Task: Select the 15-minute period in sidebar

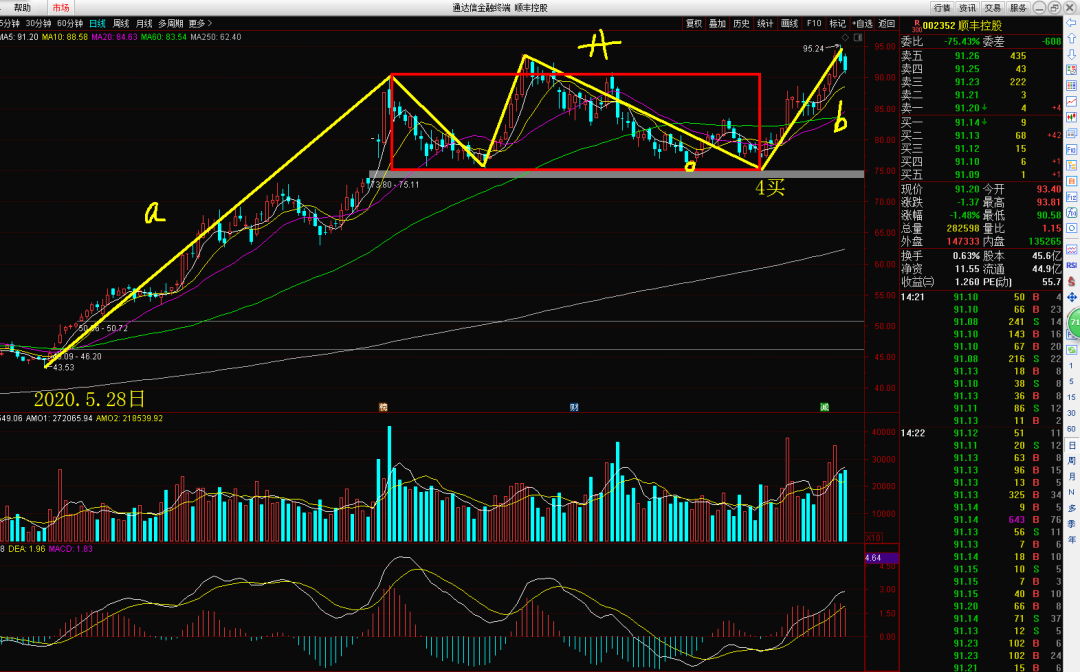Action: click(1072, 397)
